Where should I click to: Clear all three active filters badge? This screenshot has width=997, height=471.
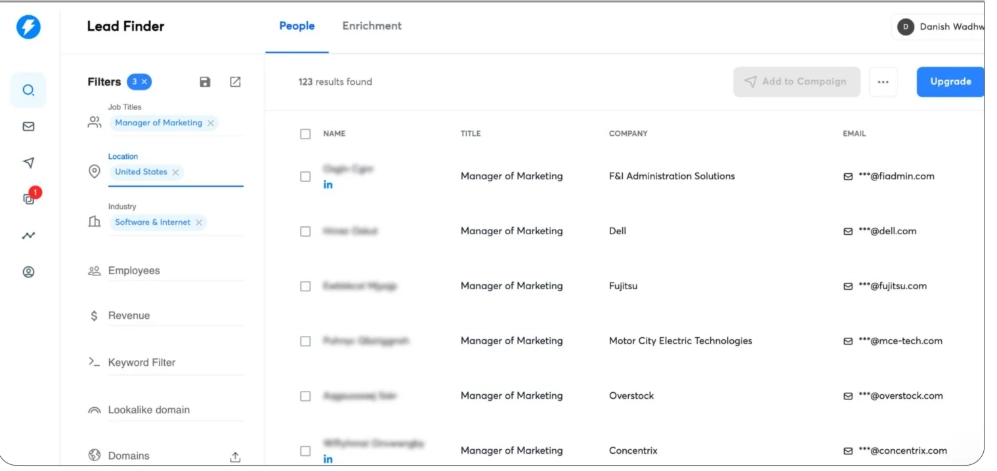139,81
